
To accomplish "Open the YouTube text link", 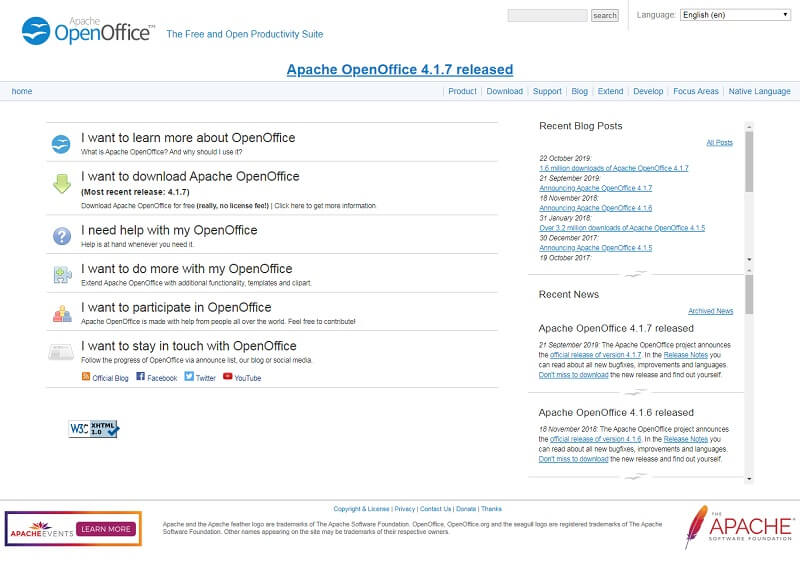I will point(247,378).
